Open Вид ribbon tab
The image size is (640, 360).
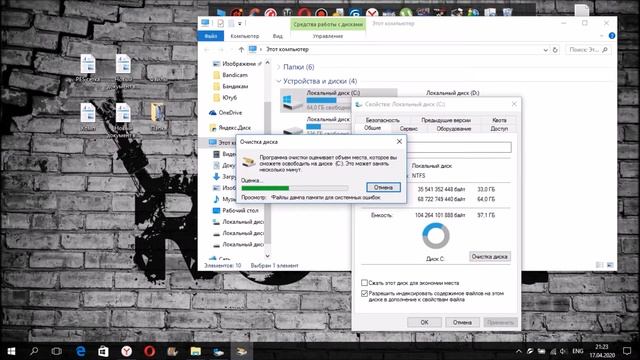278,36
